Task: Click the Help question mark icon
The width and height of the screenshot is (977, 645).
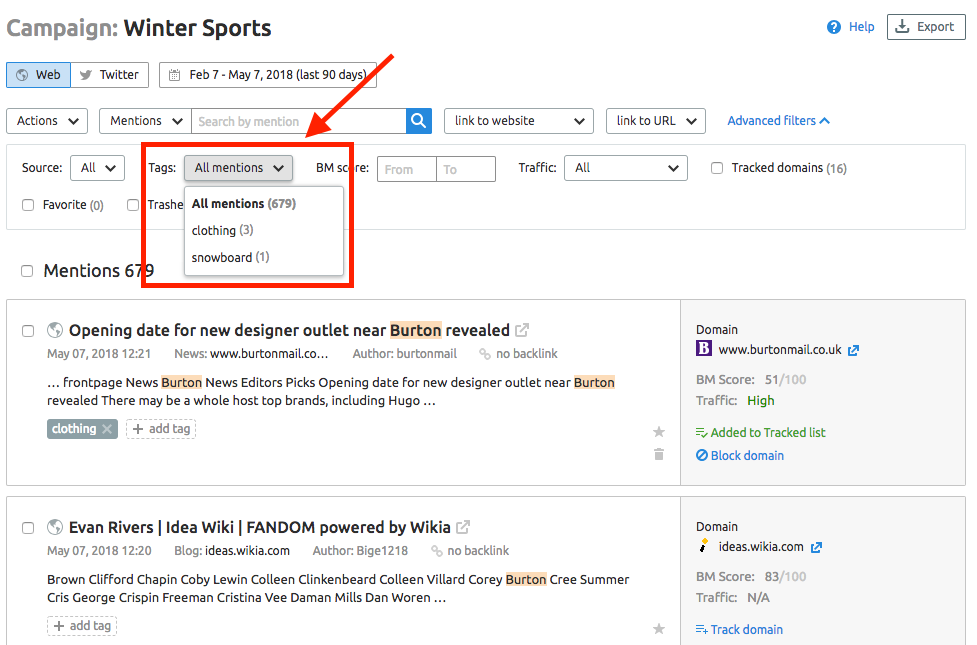Action: pyautogui.click(x=834, y=27)
